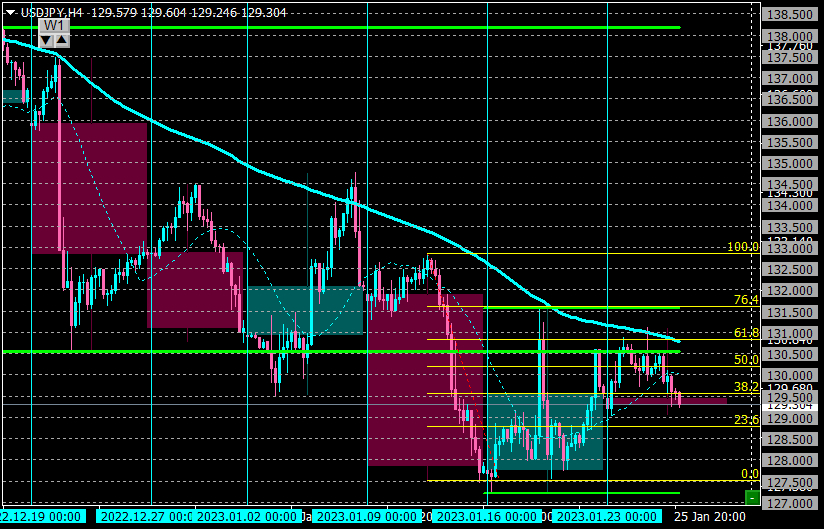
Task: Click the up arrow under W1
Action: pos(61,40)
